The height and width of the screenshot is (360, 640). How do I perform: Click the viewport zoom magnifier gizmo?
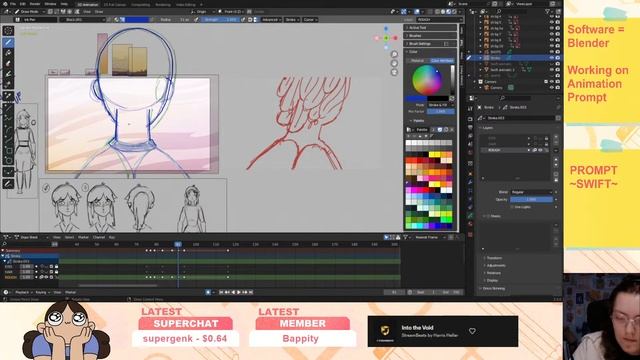[x=394, y=54]
